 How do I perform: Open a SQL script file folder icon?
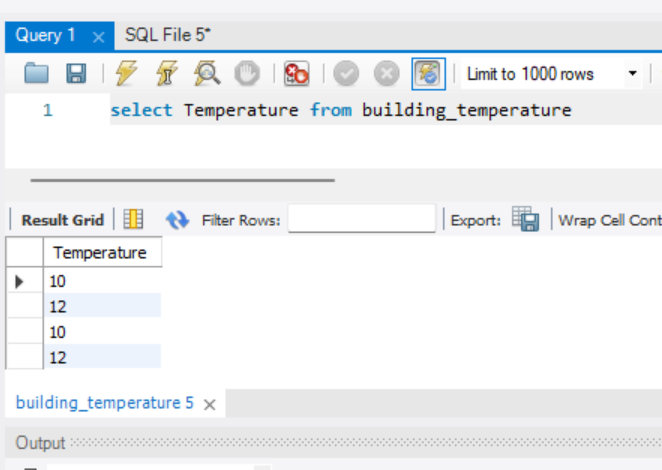(x=36, y=73)
